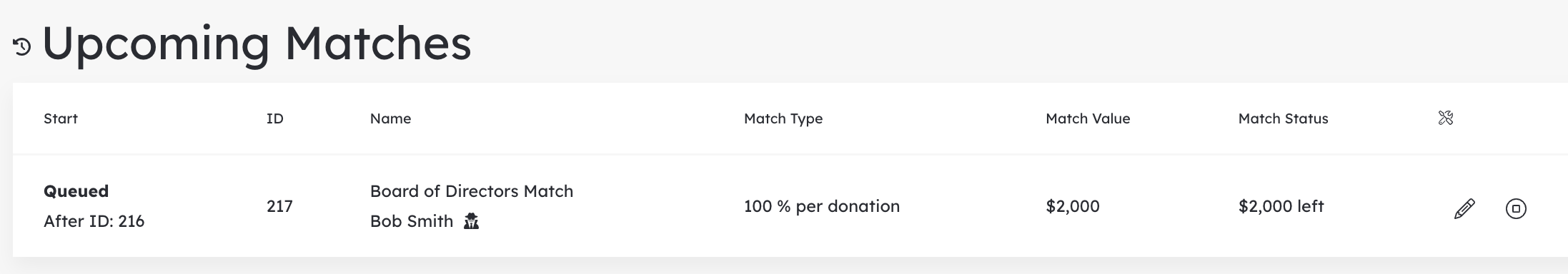Open the Board of Directors Match entry
This screenshot has height=274, width=1568.
[x=472, y=191]
